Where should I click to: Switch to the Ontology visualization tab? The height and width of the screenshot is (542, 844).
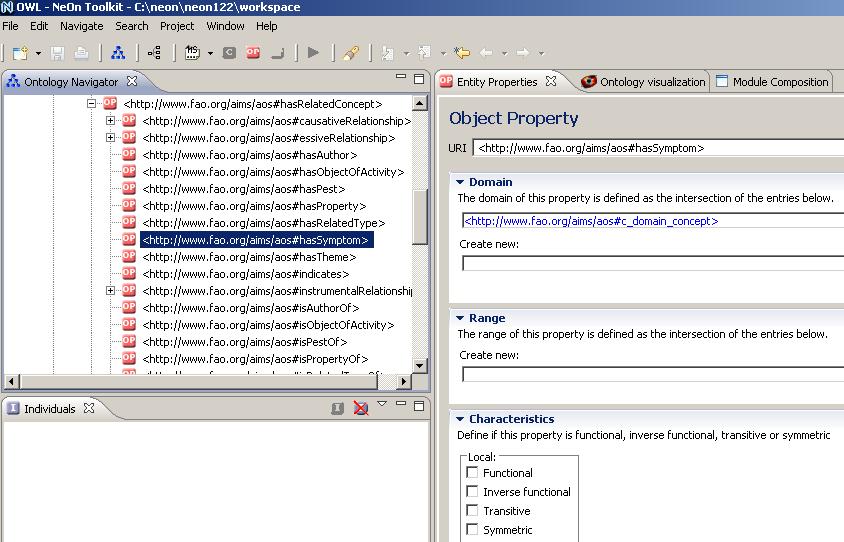(644, 82)
